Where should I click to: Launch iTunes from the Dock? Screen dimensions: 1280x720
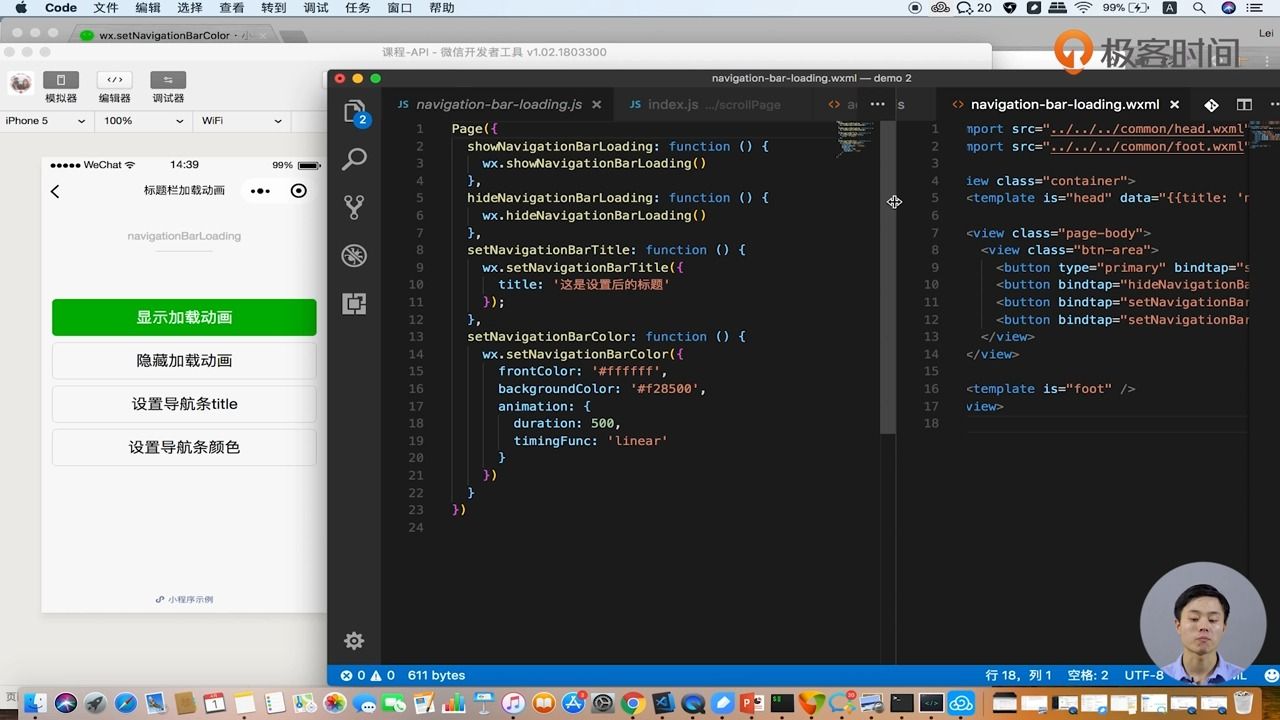[x=513, y=703]
